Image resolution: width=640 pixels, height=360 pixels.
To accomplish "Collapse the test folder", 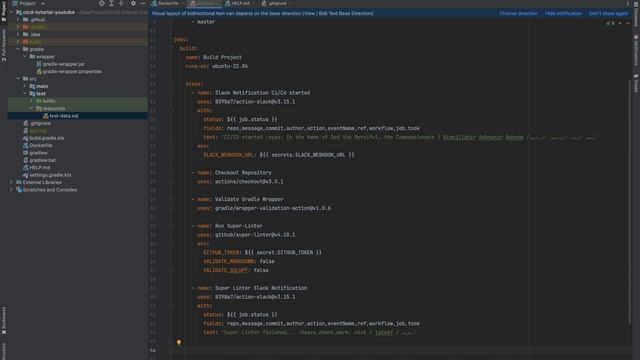I will click(x=24, y=93).
